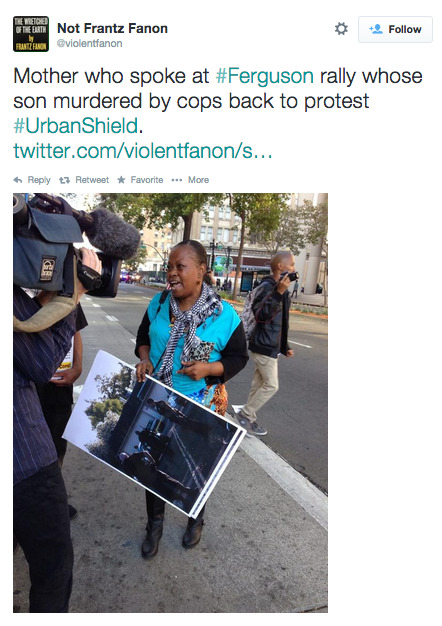Click the Follow button
The width and height of the screenshot is (442, 626).
click(395, 29)
